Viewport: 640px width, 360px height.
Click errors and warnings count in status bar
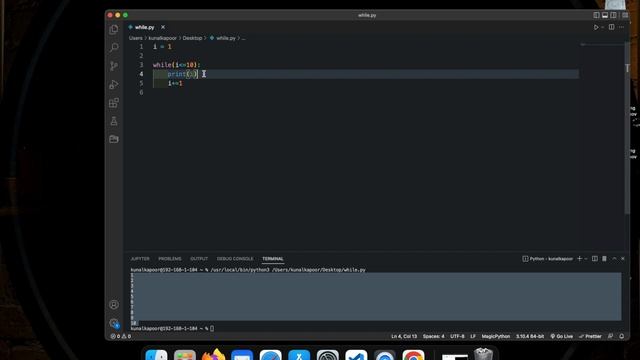click(121, 336)
